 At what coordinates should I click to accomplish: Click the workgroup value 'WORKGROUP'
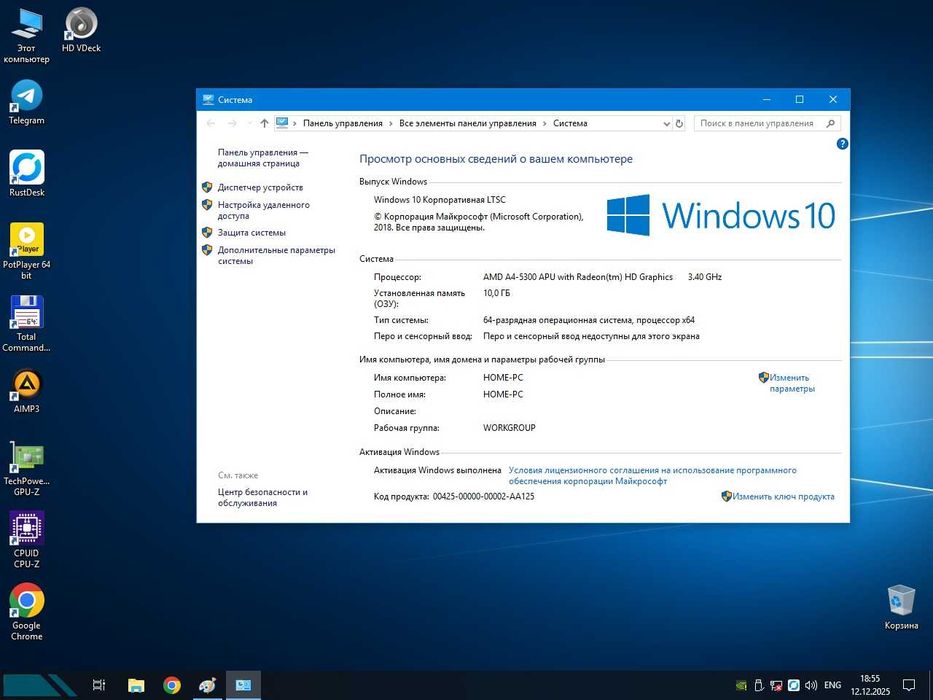tap(509, 427)
